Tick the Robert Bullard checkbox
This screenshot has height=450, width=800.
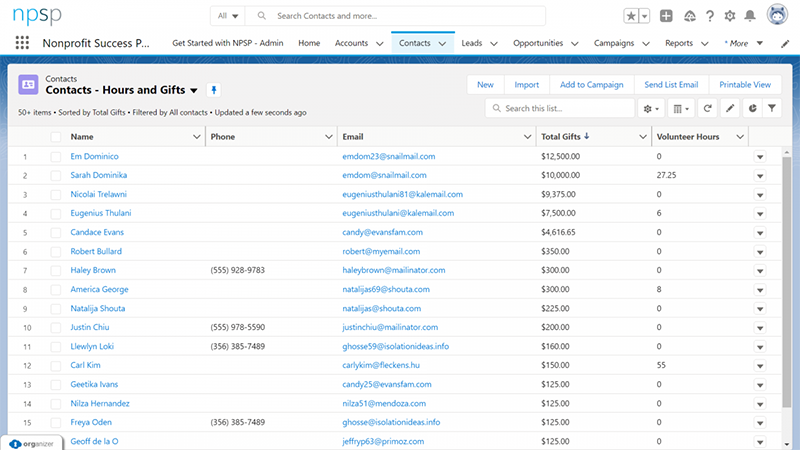click(56, 252)
